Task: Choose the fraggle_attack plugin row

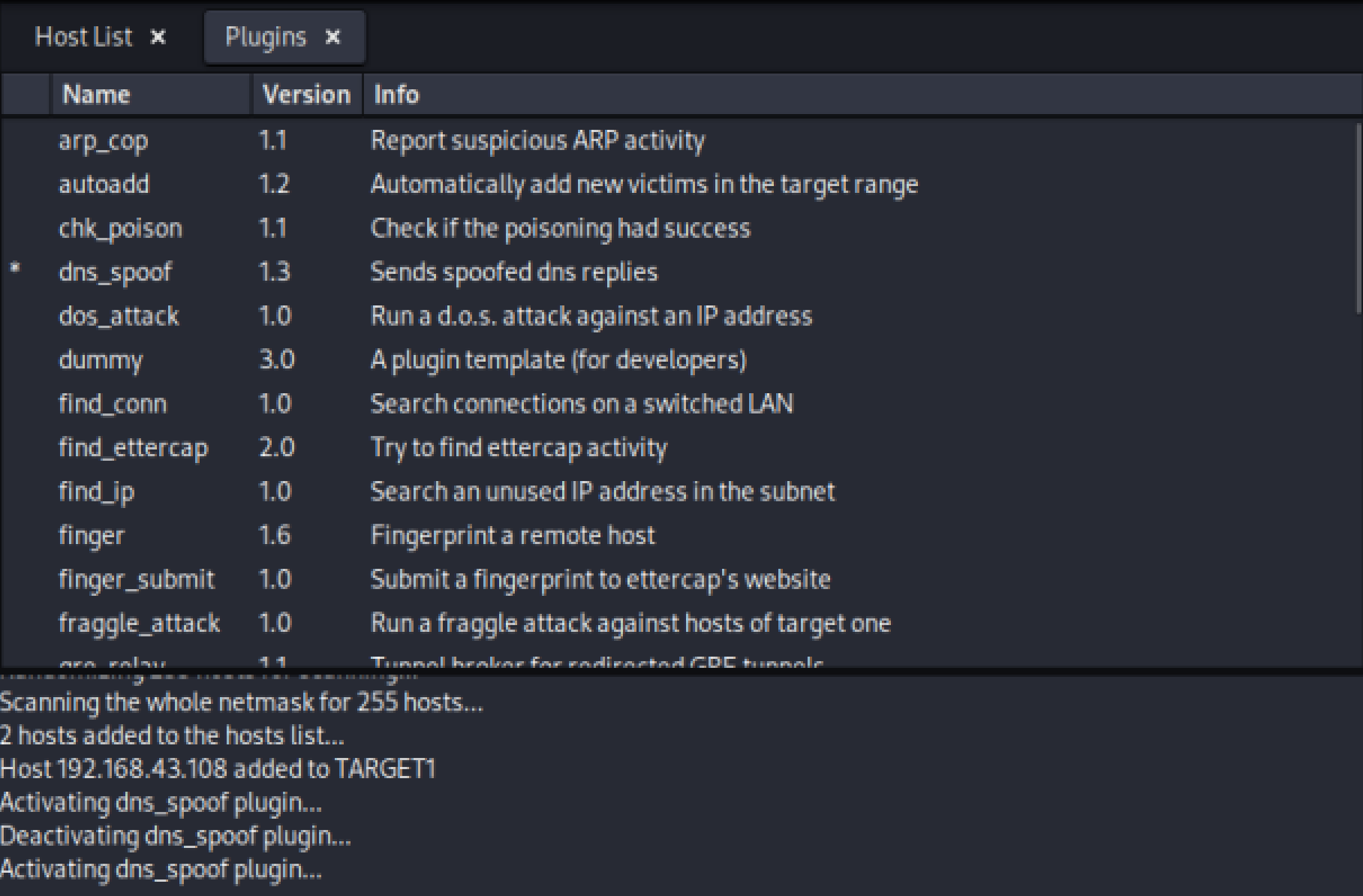Action: (139, 624)
